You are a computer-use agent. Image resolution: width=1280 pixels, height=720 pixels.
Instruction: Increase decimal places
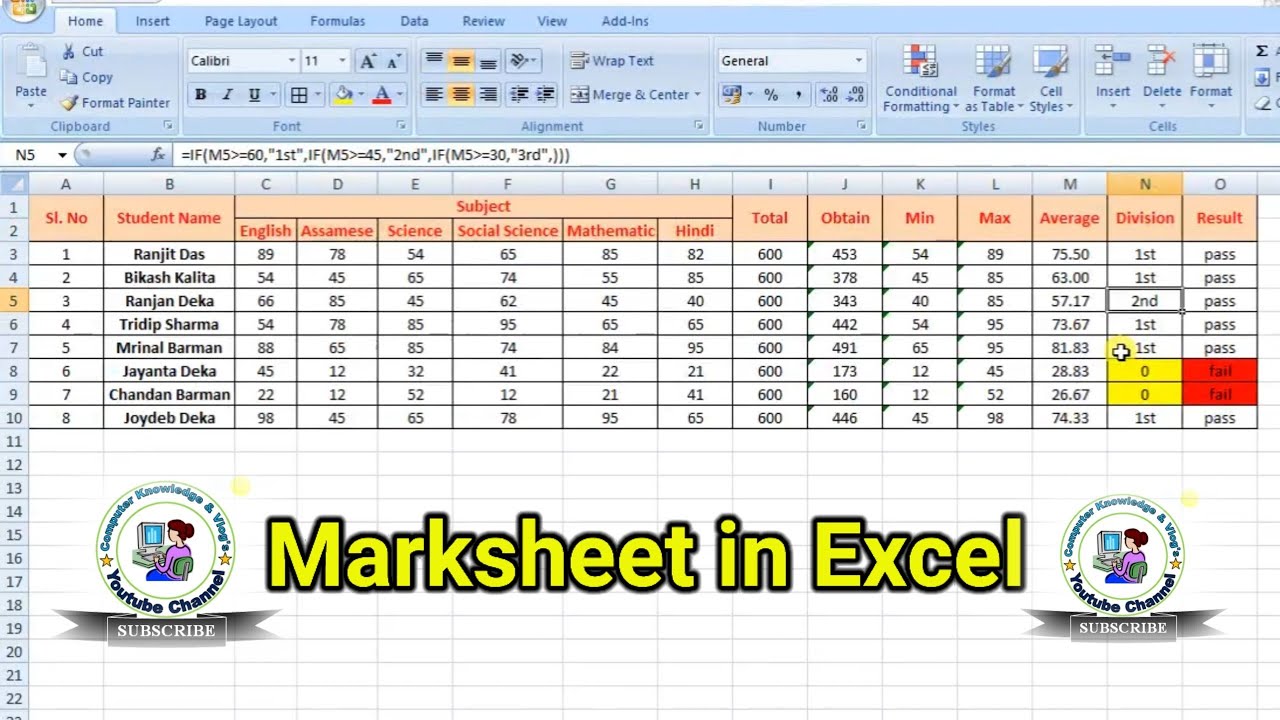point(829,95)
